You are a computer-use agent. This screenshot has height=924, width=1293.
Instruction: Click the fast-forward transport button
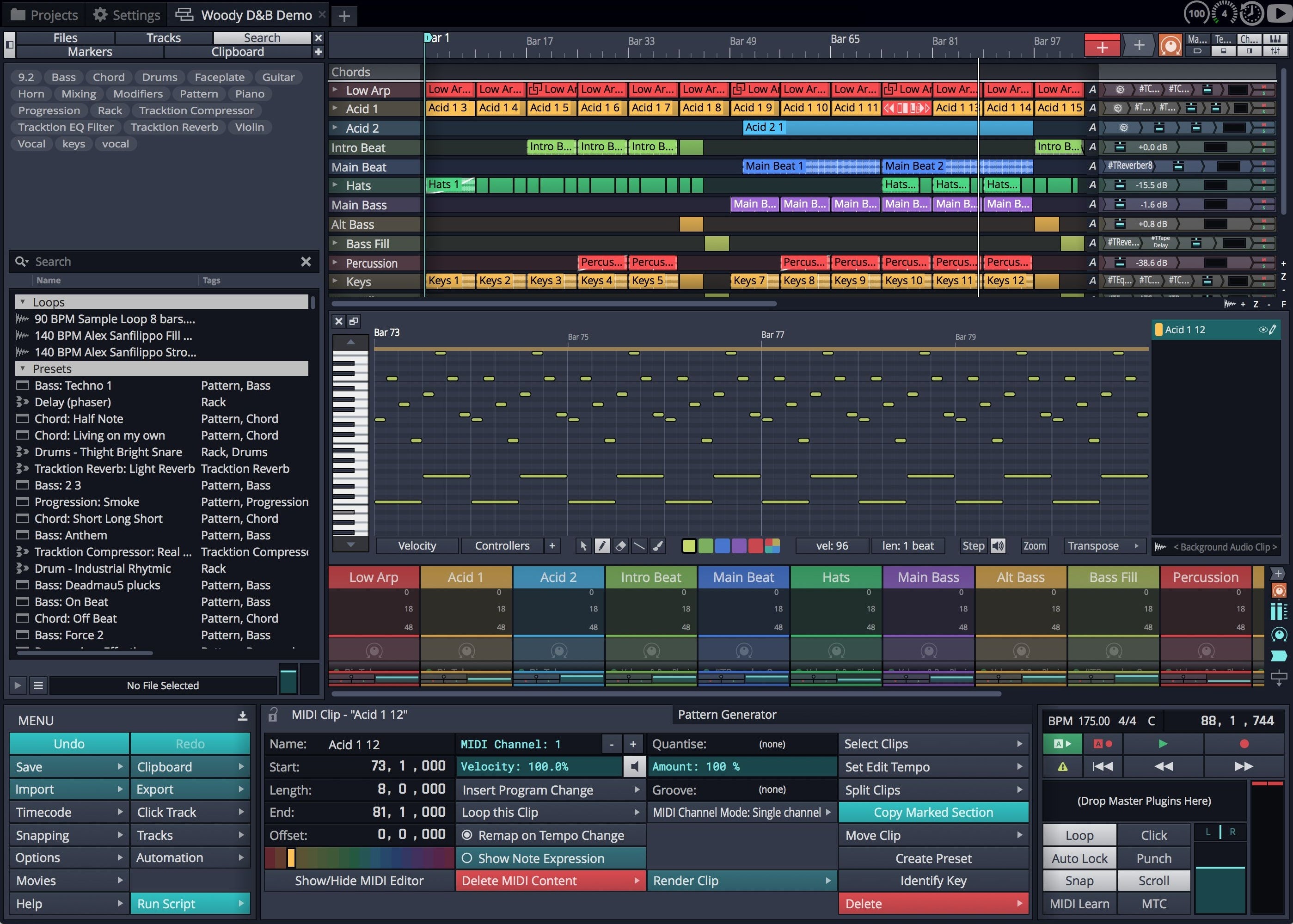pyautogui.click(x=1244, y=766)
